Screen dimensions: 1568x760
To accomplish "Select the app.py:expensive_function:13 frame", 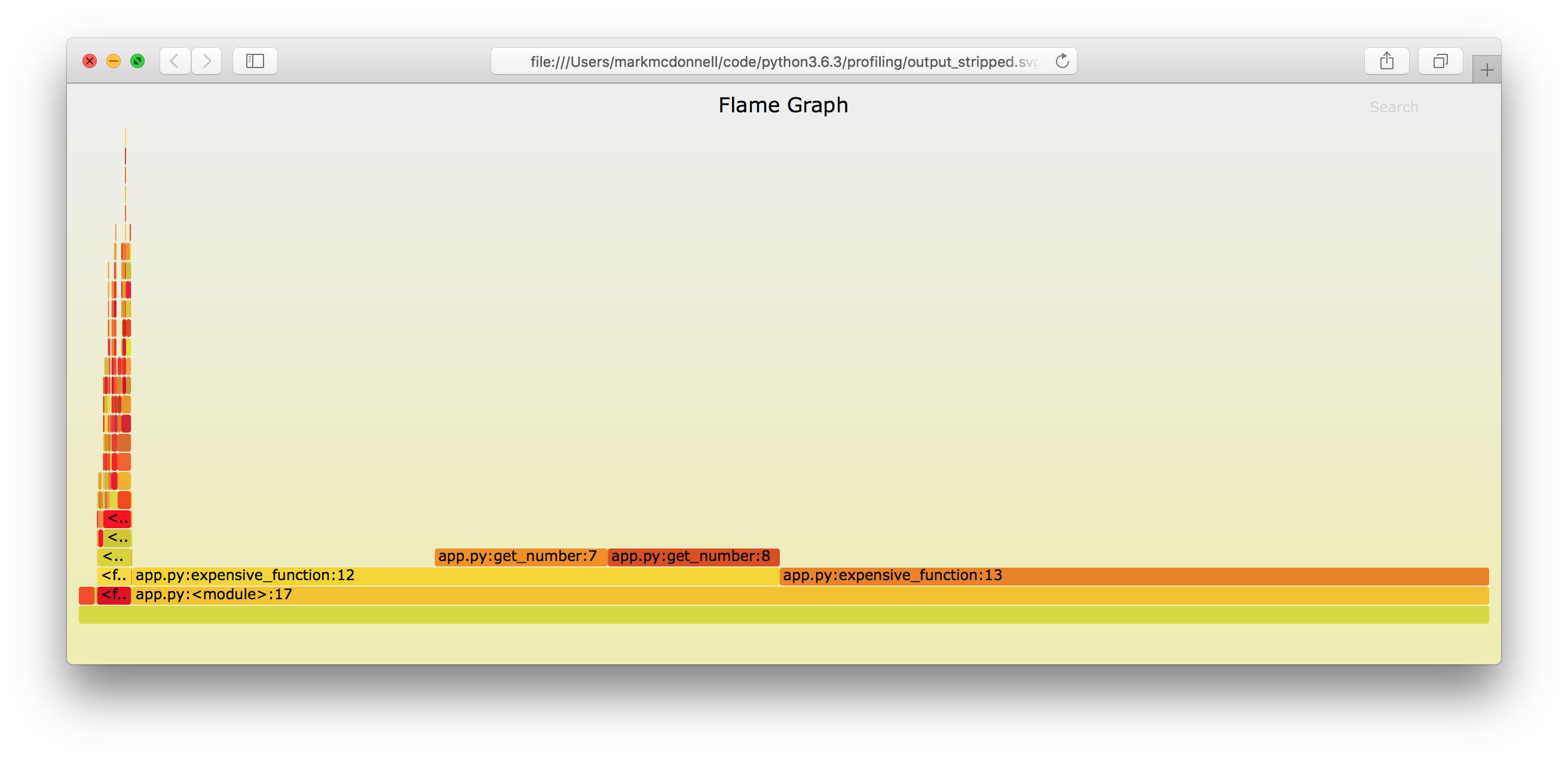I will pyautogui.click(x=1134, y=575).
